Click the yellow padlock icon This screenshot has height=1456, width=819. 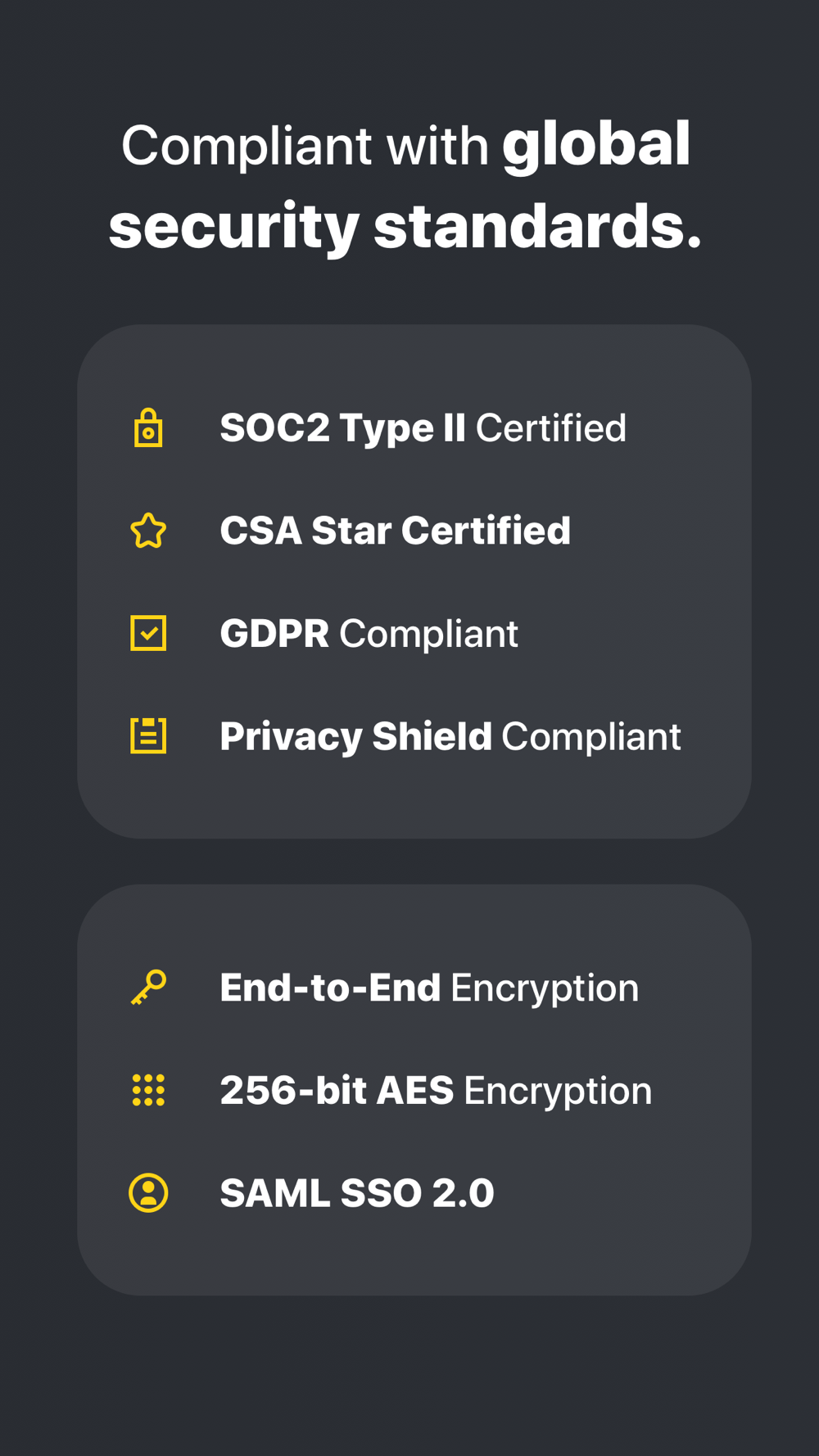coord(148,427)
